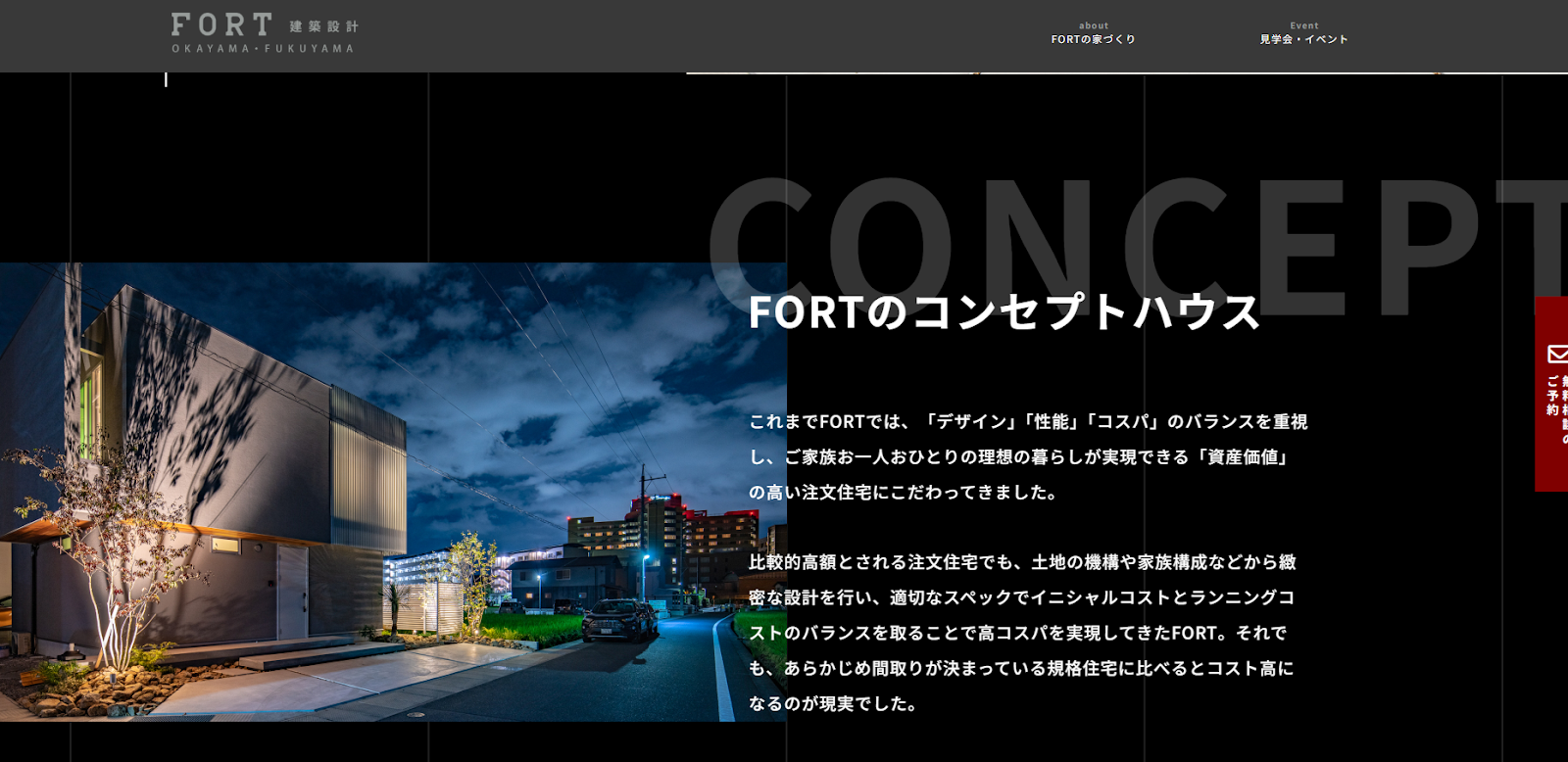This screenshot has height=762, width=1568.
Task: Click the envelope icon on red side tab
Action: (1557, 354)
